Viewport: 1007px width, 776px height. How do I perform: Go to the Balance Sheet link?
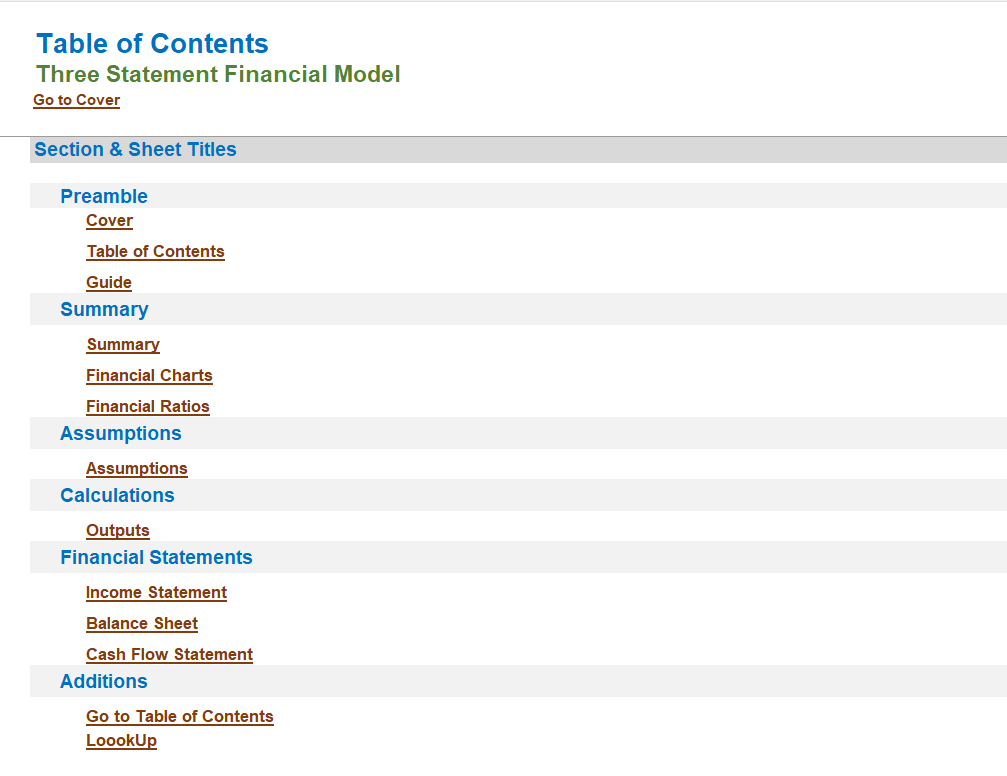click(142, 623)
